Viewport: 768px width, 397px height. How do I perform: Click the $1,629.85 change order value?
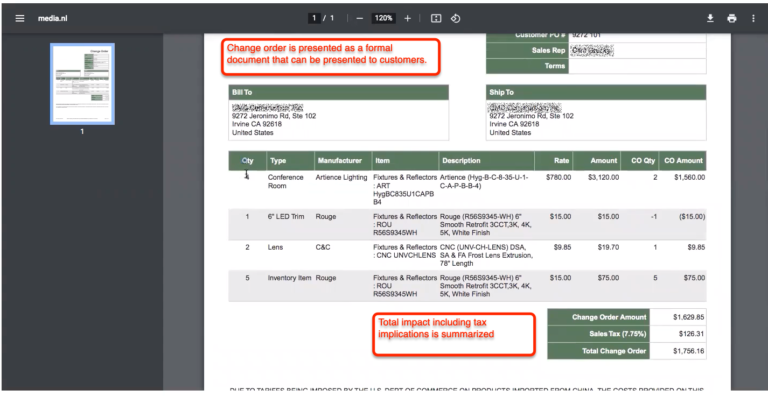689,317
